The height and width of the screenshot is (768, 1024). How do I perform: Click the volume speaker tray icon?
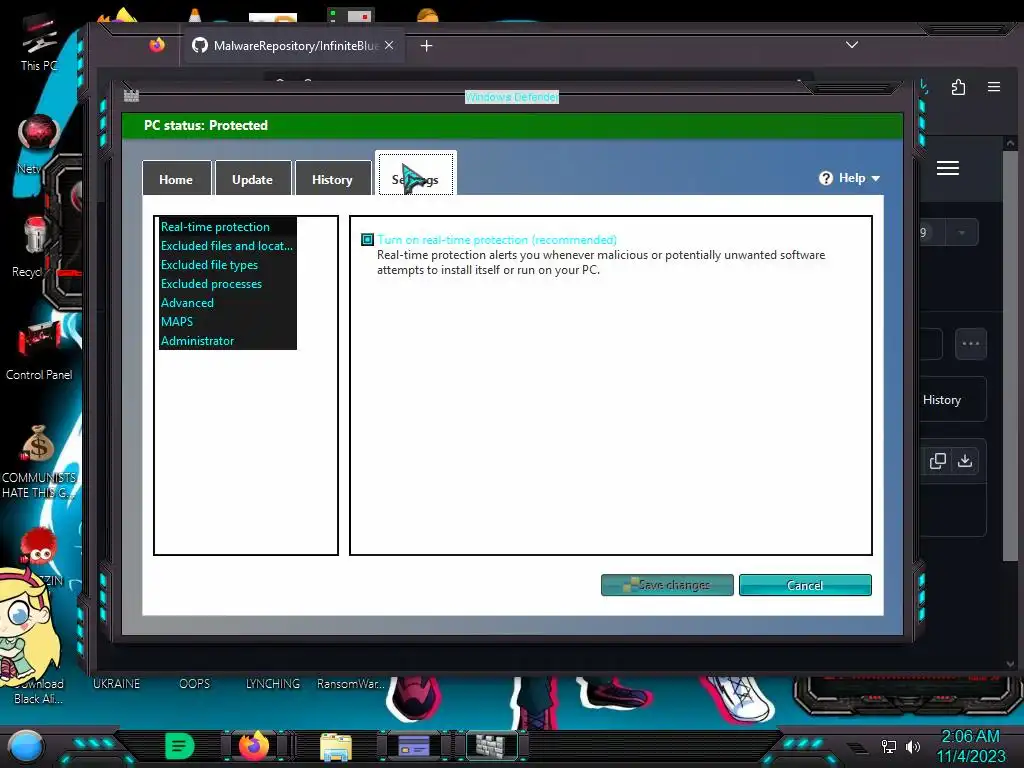913,746
